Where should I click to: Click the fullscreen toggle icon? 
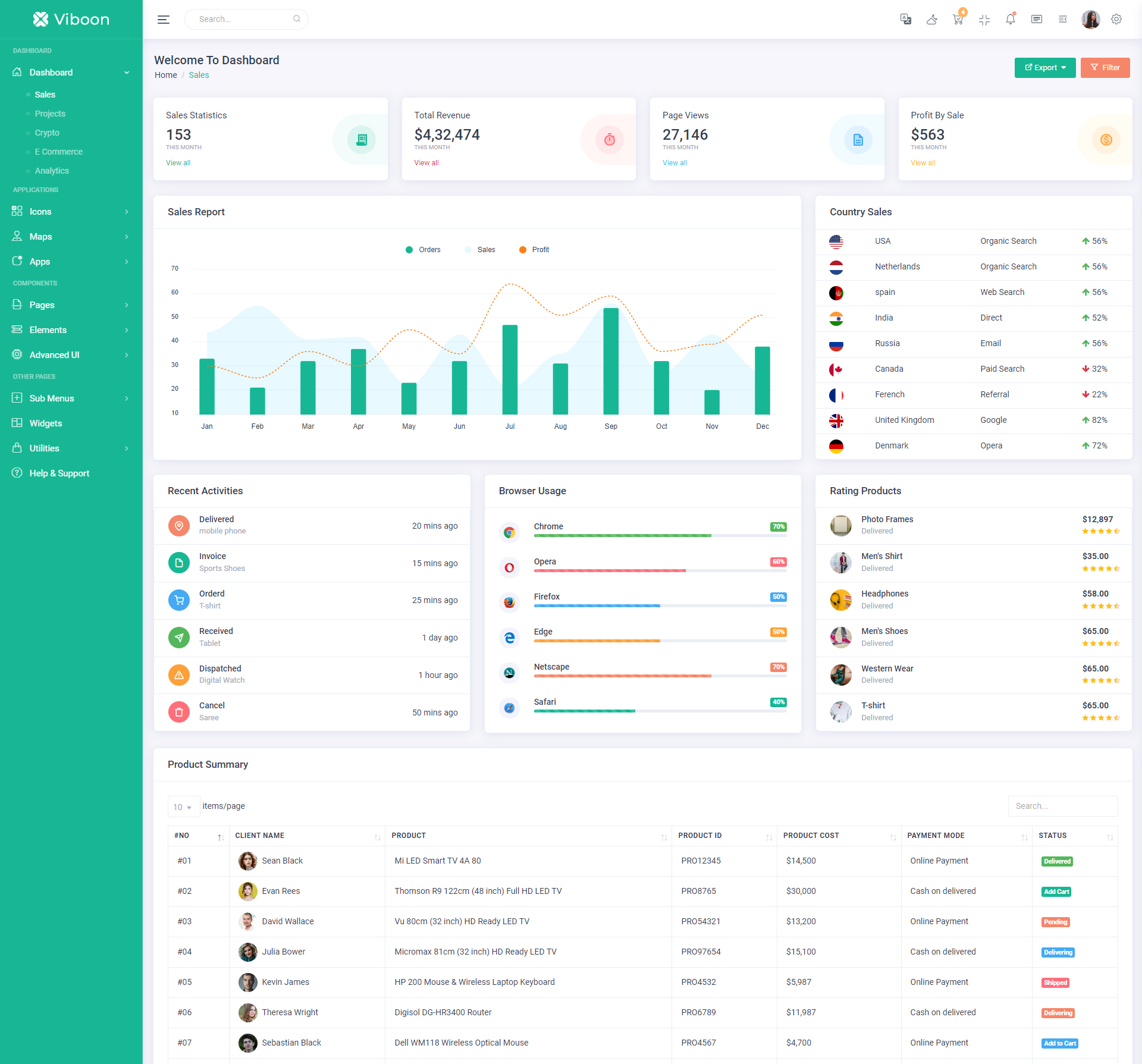pyautogui.click(x=984, y=19)
